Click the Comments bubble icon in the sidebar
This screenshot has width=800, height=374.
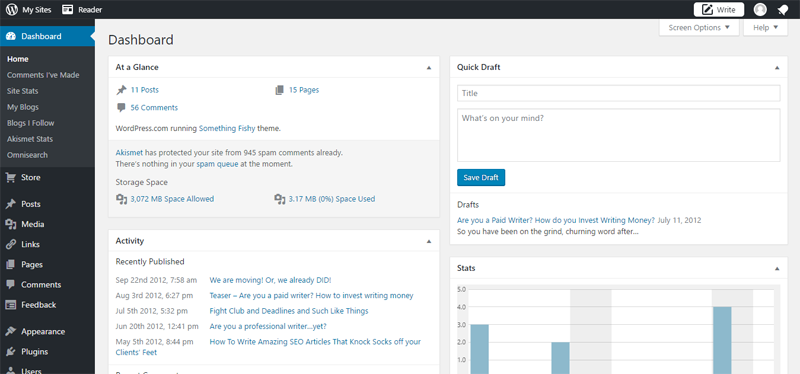(x=11, y=285)
